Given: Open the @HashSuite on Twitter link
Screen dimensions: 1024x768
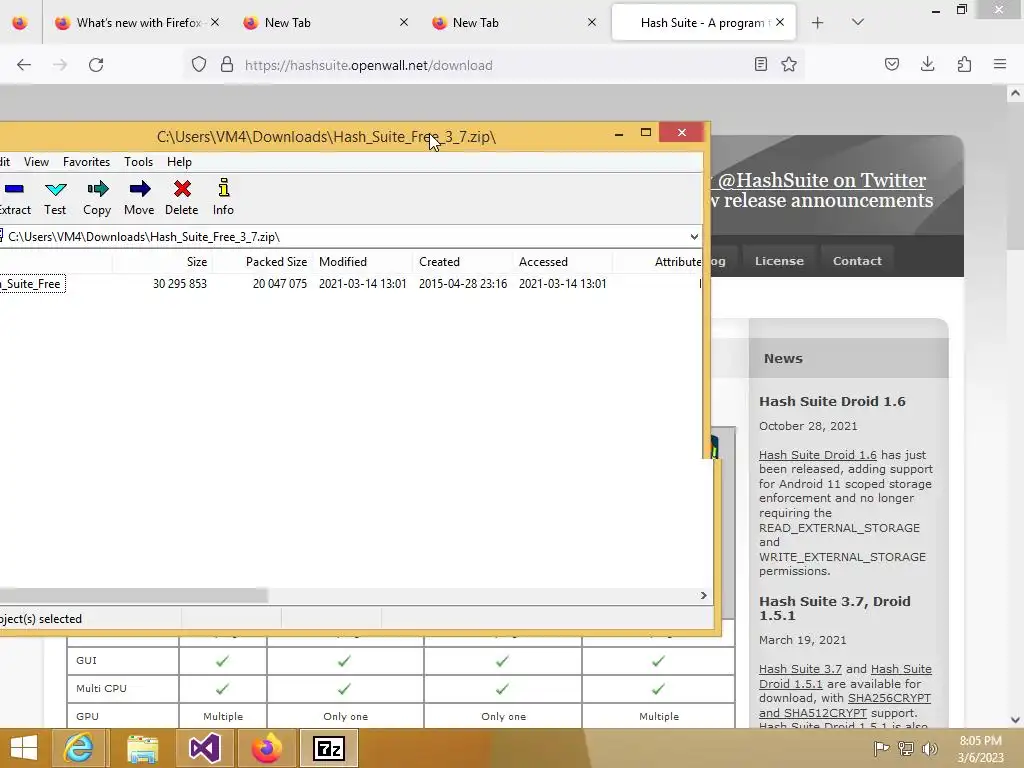Looking at the screenshot, I should [x=822, y=180].
